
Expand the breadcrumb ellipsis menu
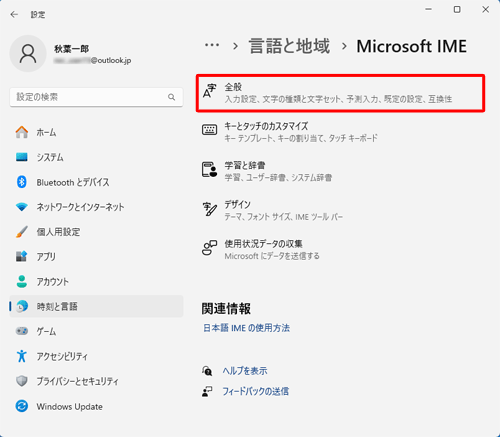pyautogui.click(x=212, y=45)
